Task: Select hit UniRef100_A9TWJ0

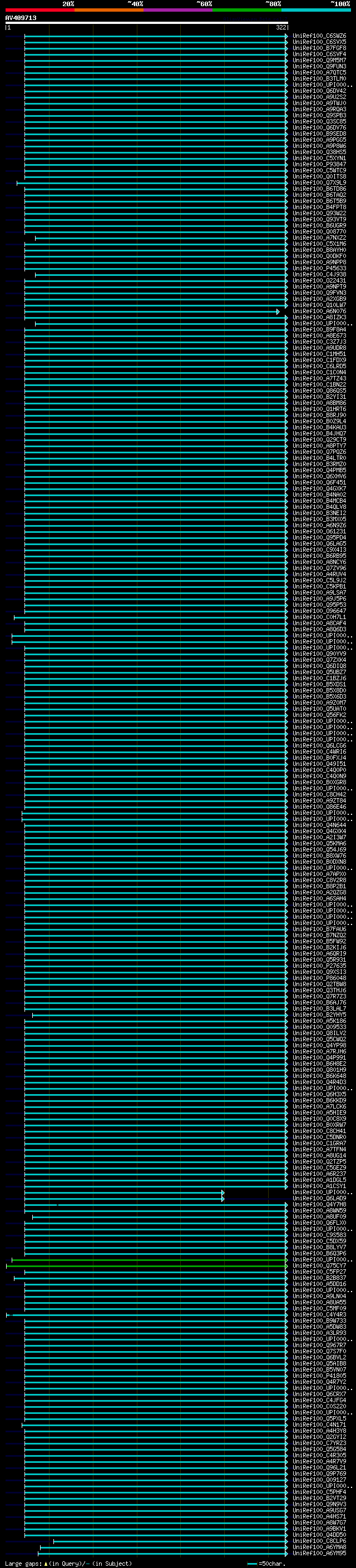Action: [319, 103]
